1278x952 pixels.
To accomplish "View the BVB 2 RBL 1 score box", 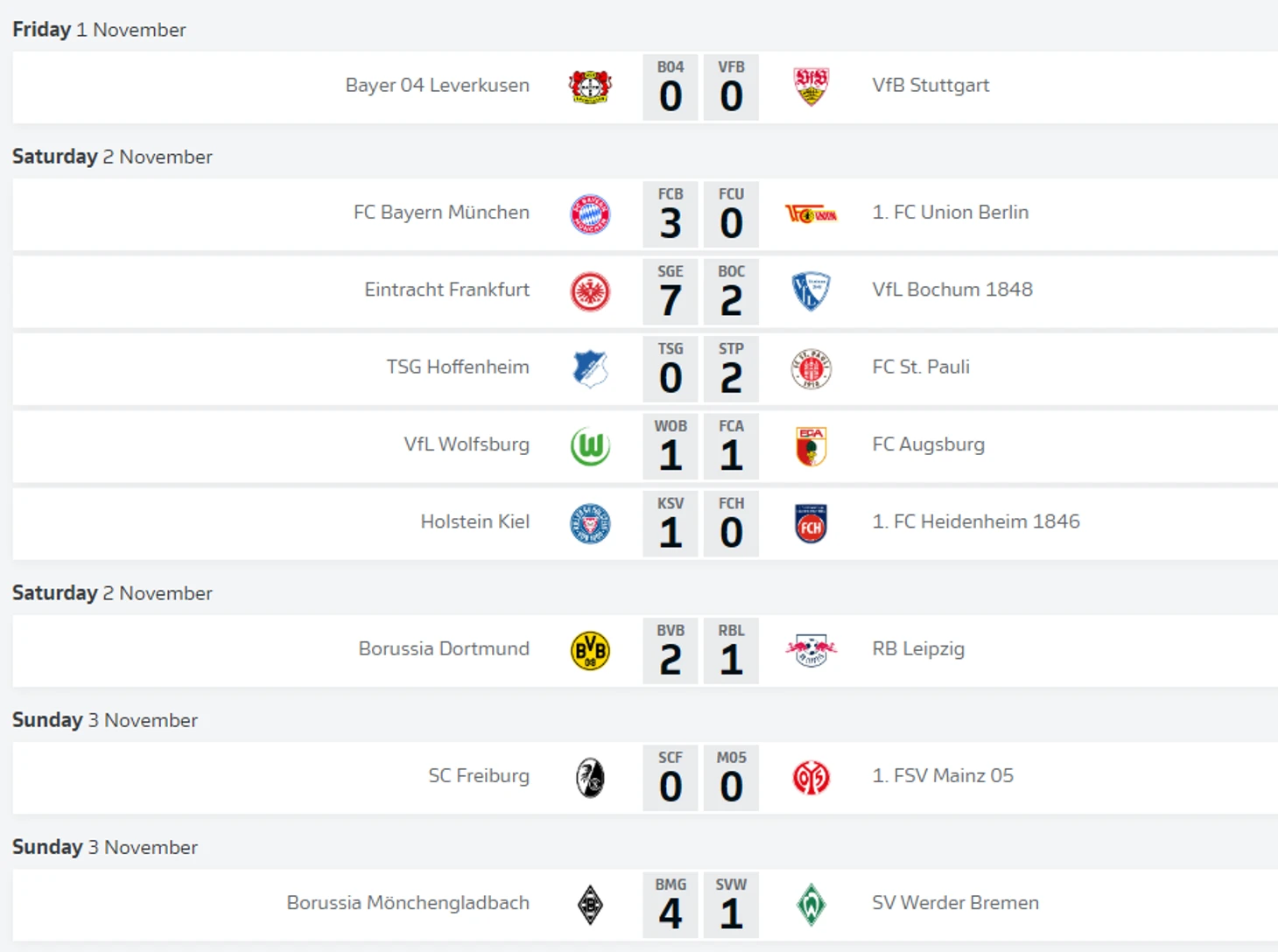I will click(x=700, y=651).
